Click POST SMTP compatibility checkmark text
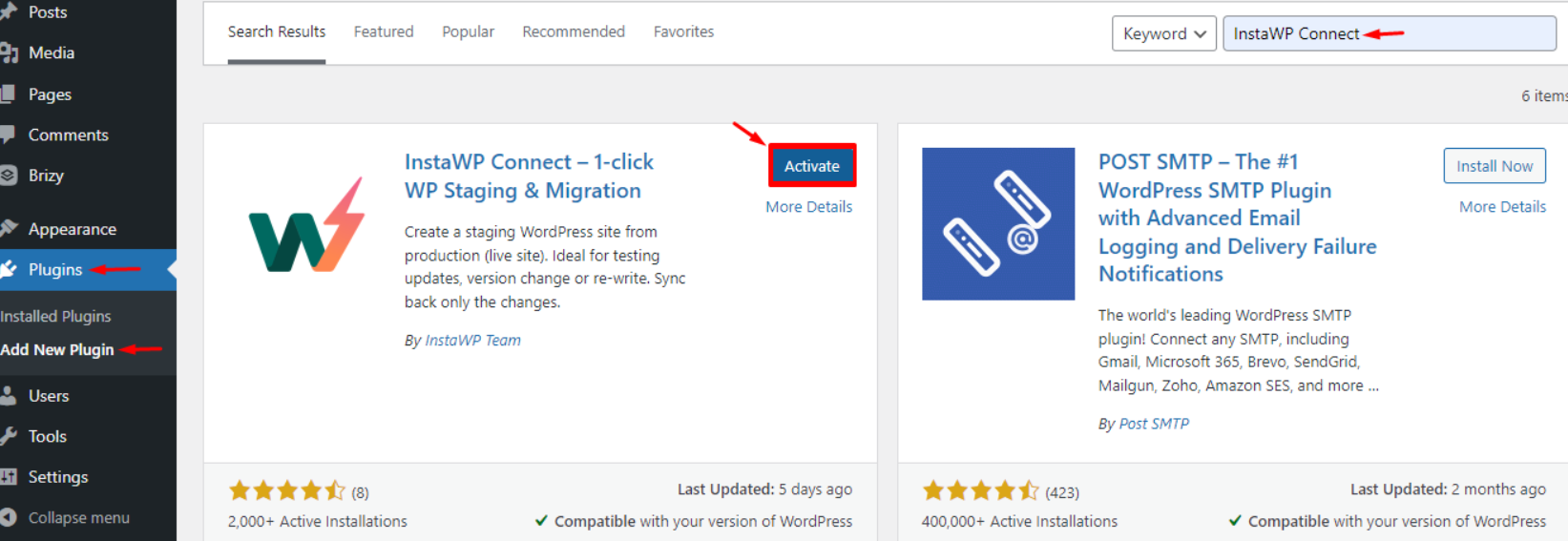The height and width of the screenshot is (541, 1568). [x=1387, y=521]
